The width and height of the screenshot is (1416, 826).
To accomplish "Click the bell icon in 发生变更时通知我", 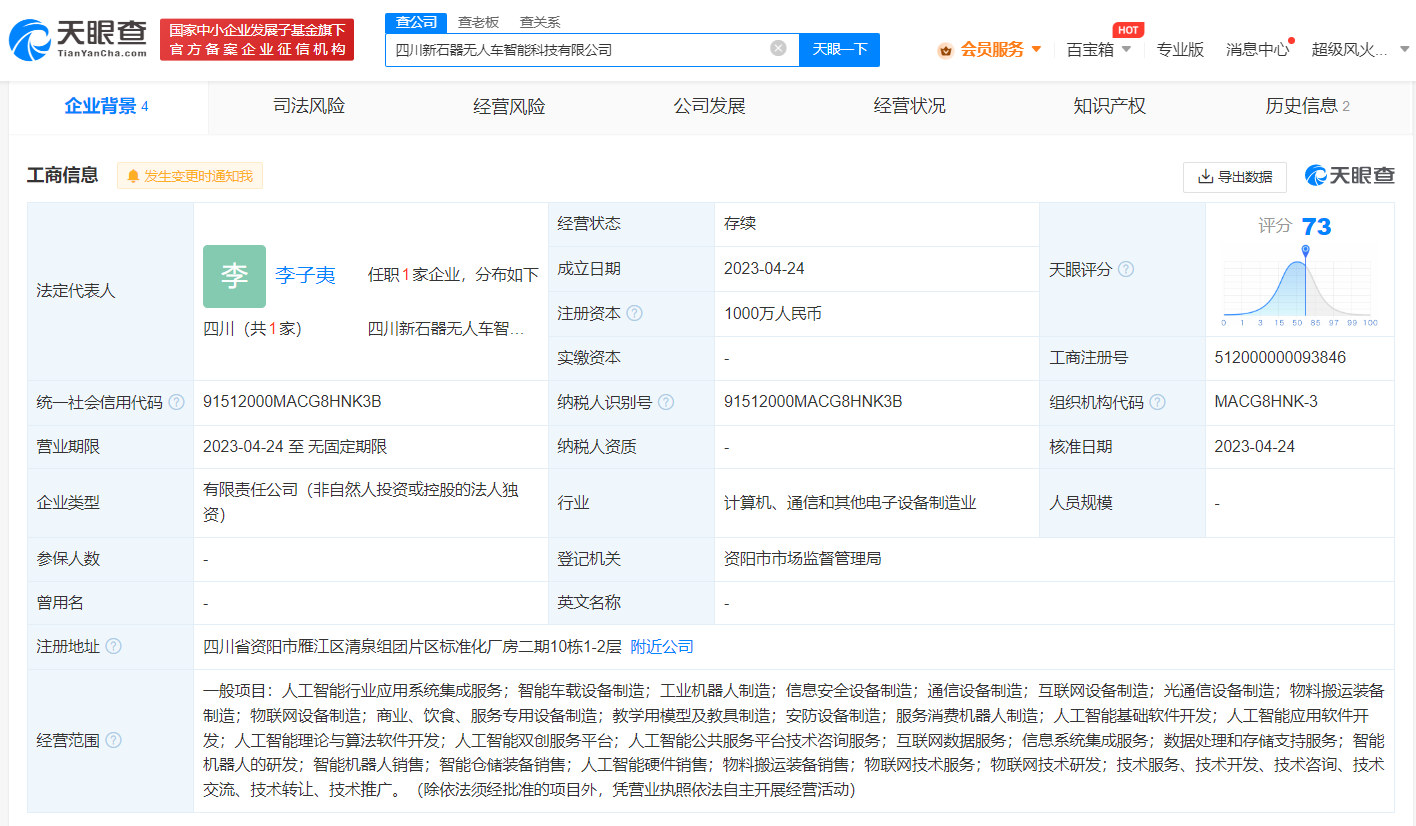I will (x=133, y=176).
